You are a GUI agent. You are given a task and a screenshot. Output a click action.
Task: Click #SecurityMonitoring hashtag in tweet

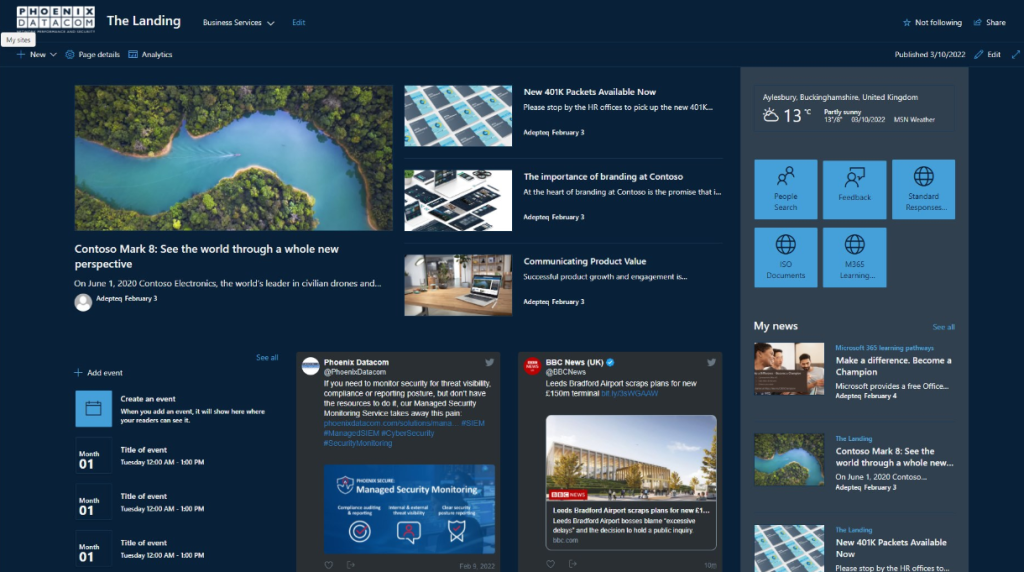(x=358, y=443)
